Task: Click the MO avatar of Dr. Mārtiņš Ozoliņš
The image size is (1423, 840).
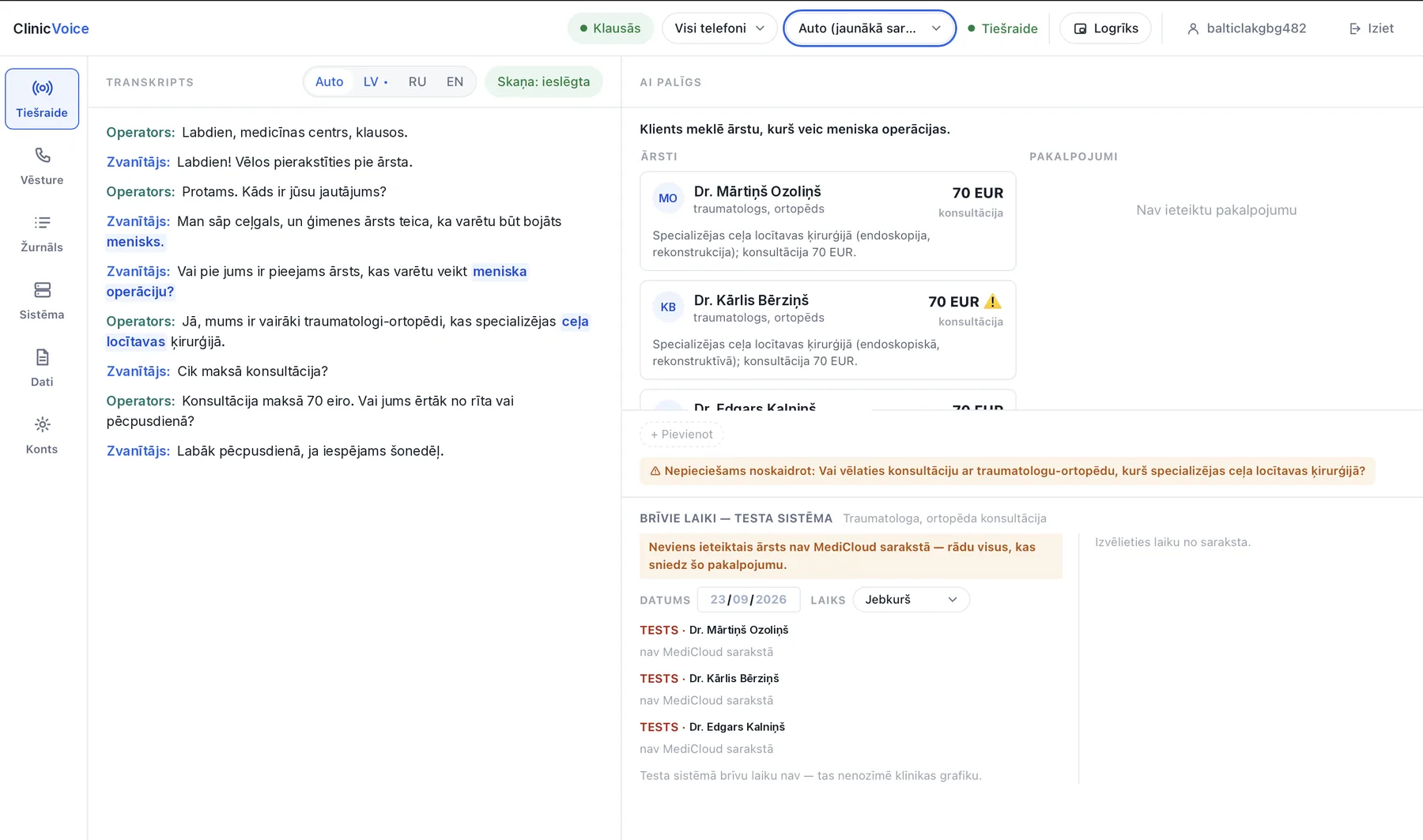Action: pyautogui.click(x=668, y=198)
